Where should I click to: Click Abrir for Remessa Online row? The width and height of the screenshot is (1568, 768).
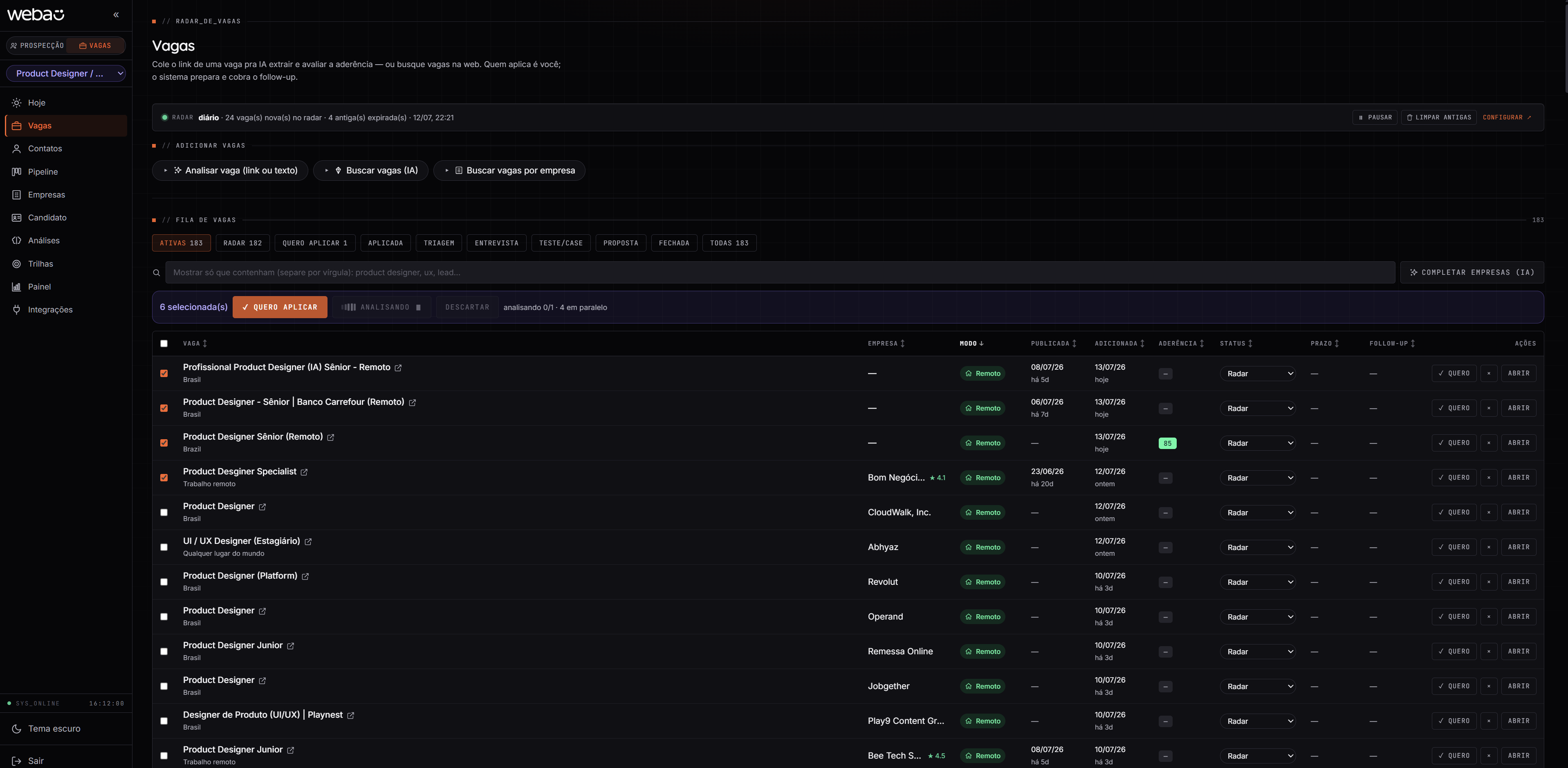1518,651
